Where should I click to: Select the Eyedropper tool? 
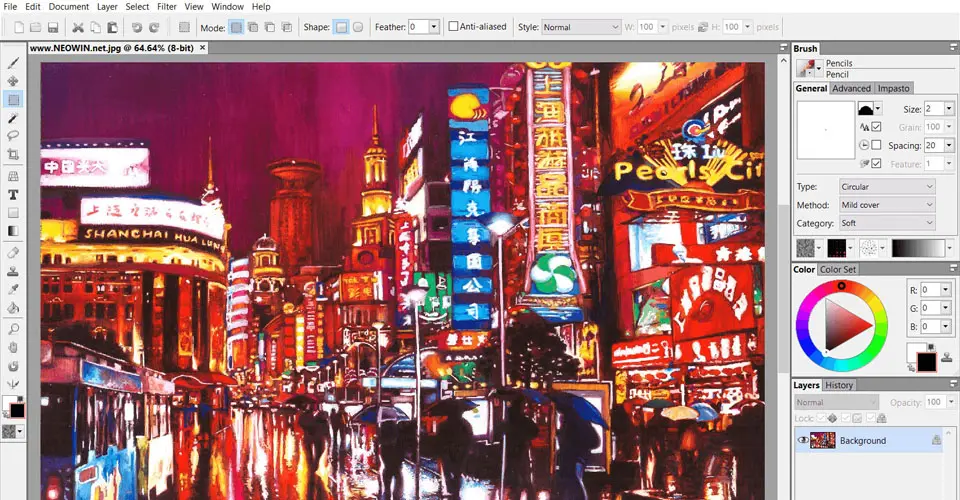(13, 289)
